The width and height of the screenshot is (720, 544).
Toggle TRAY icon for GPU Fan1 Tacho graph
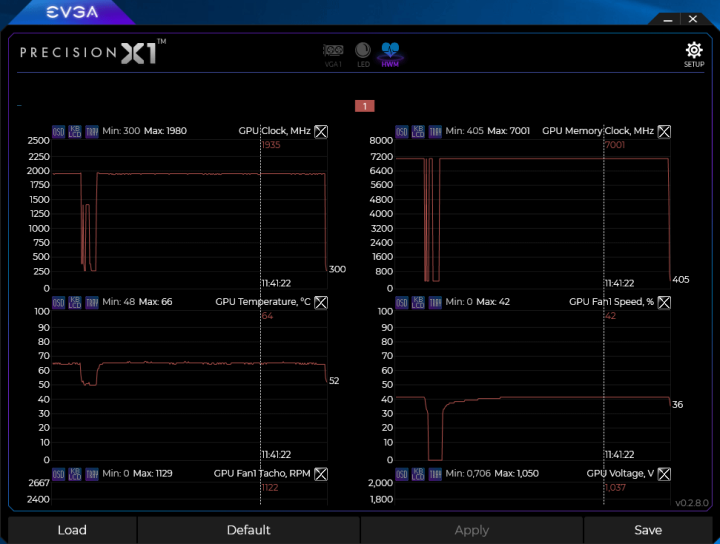tap(92, 474)
